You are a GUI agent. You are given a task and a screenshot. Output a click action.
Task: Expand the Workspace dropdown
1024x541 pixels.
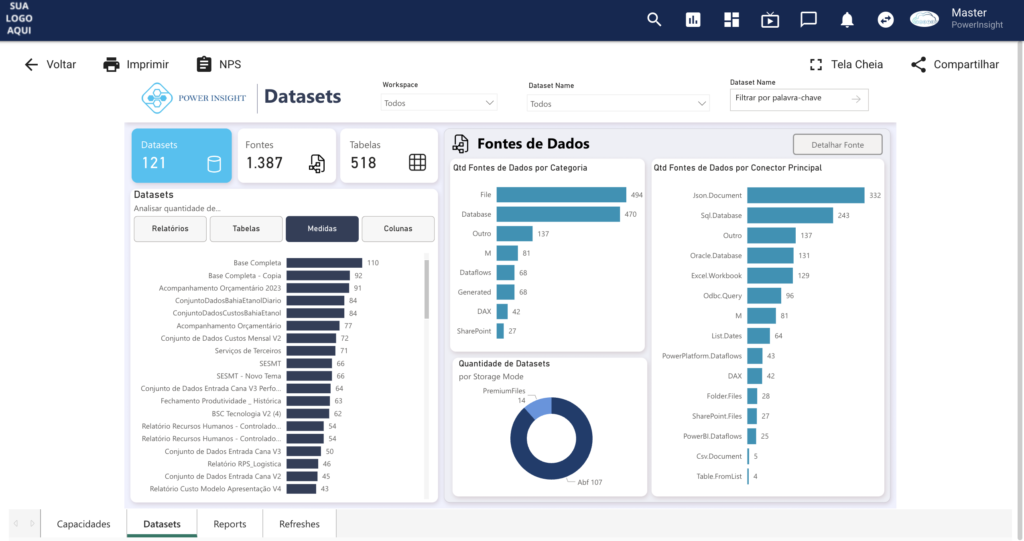coord(440,103)
